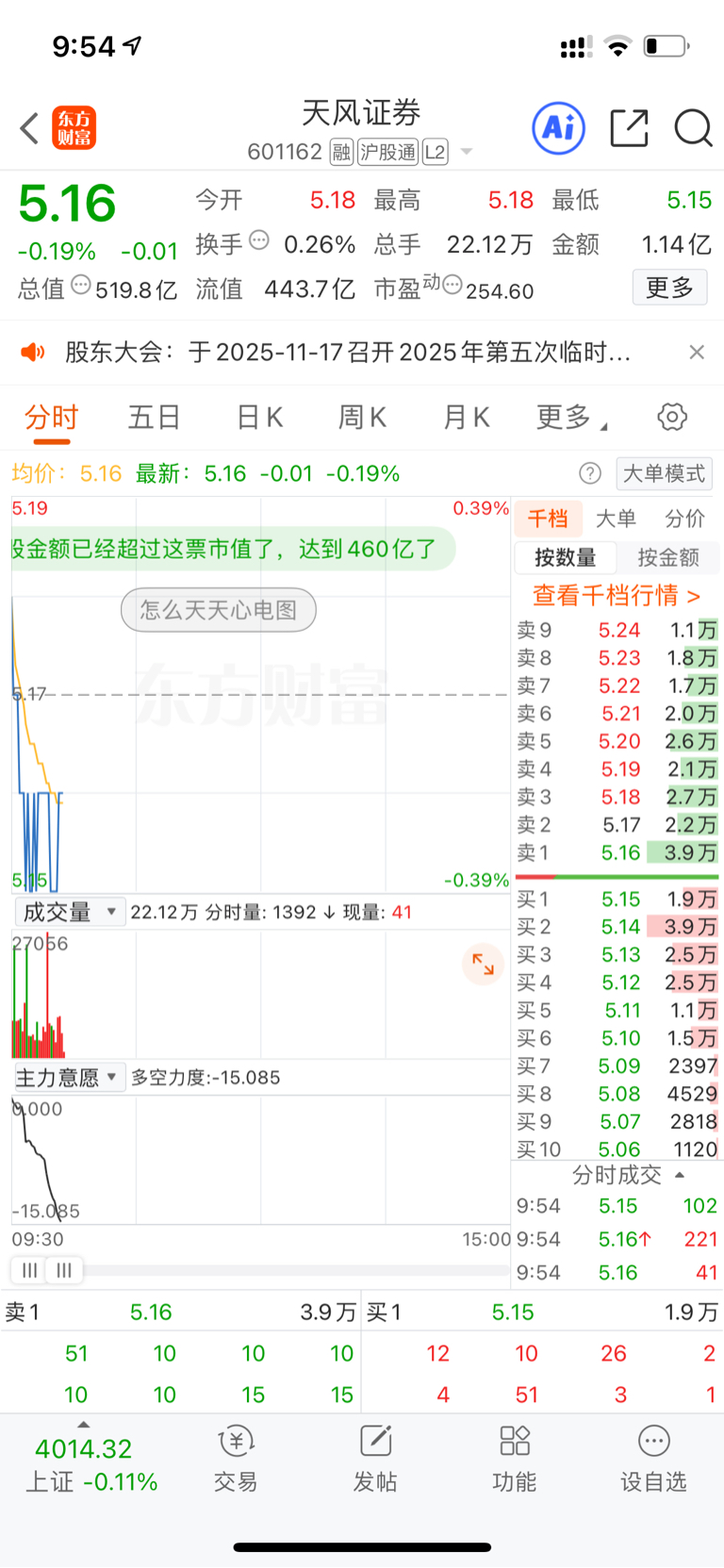
Task: Switch to the 日K tab
Action: (x=259, y=417)
